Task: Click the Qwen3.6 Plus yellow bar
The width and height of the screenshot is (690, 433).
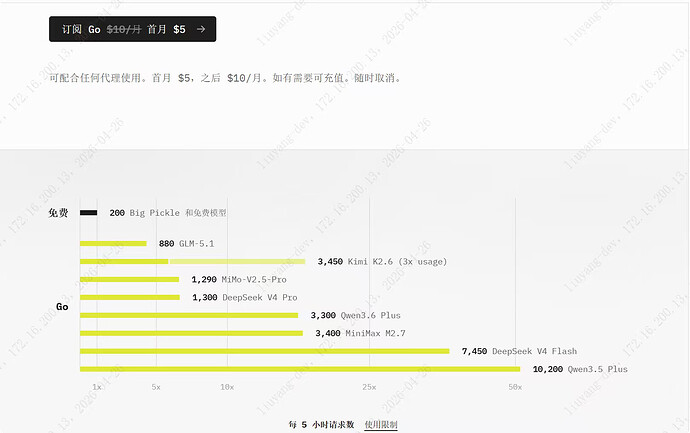Action: (x=189, y=315)
